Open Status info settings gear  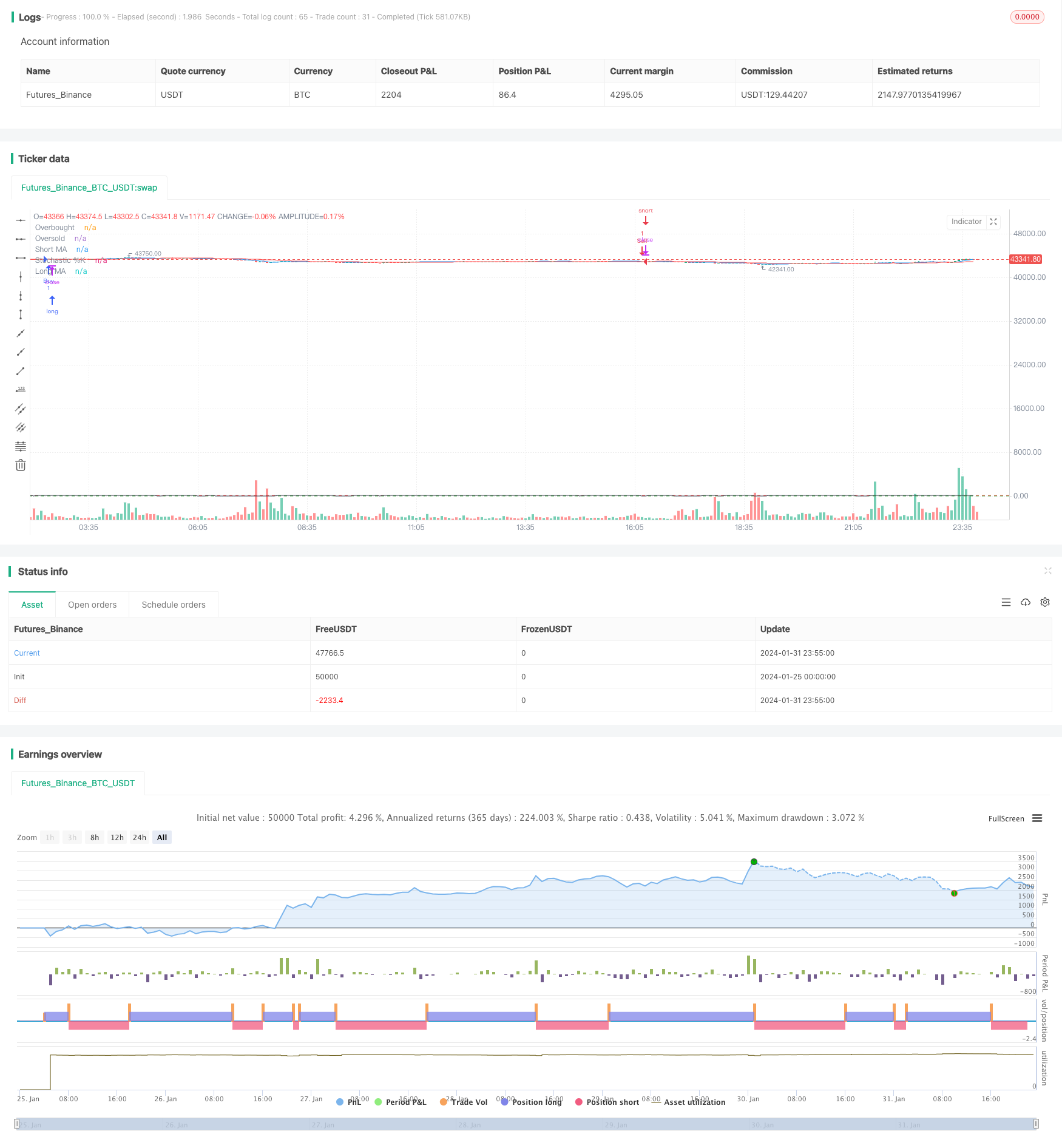click(x=1045, y=602)
